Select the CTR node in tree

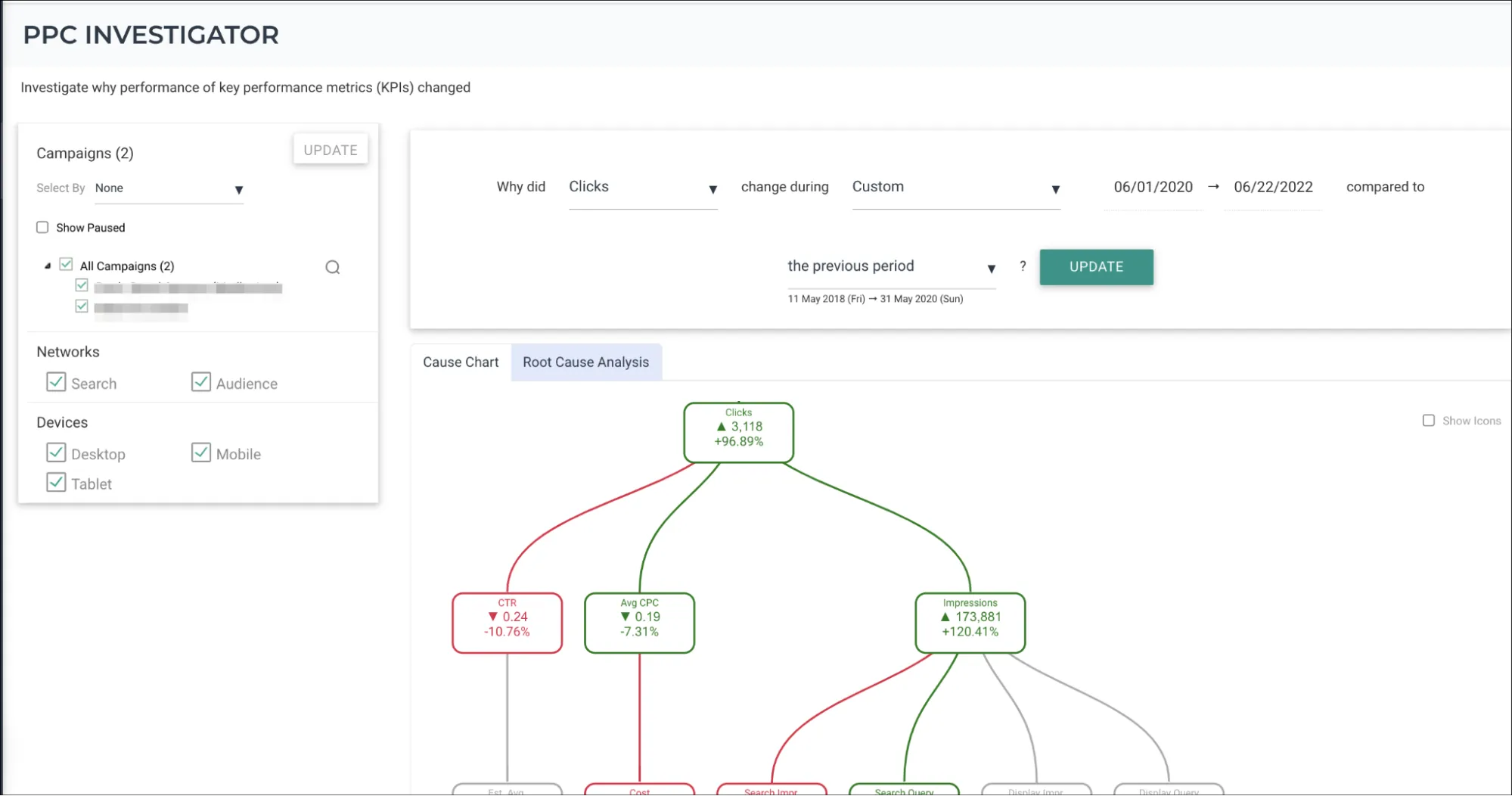tap(507, 623)
